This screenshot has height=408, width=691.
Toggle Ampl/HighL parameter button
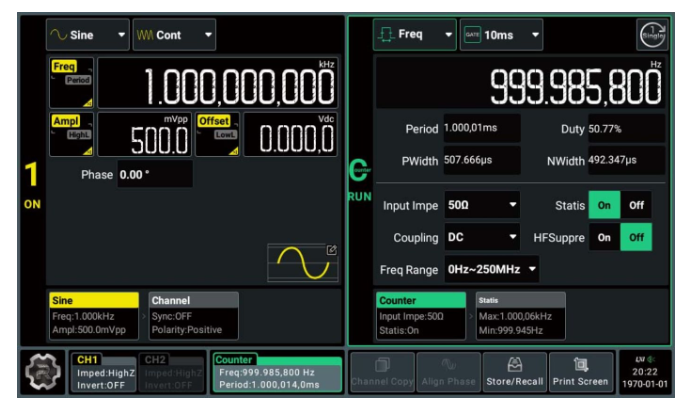click(71, 134)
